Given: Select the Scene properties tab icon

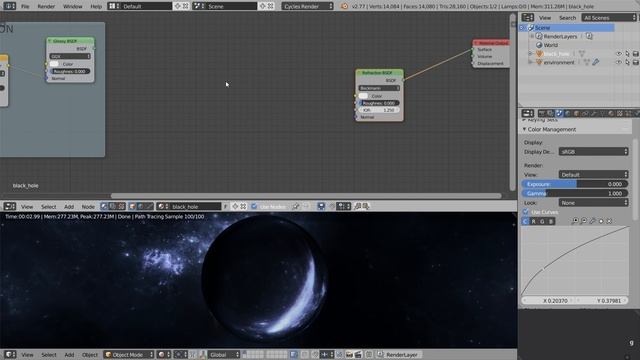Looking at the screenshot, I should coord(559,113).
